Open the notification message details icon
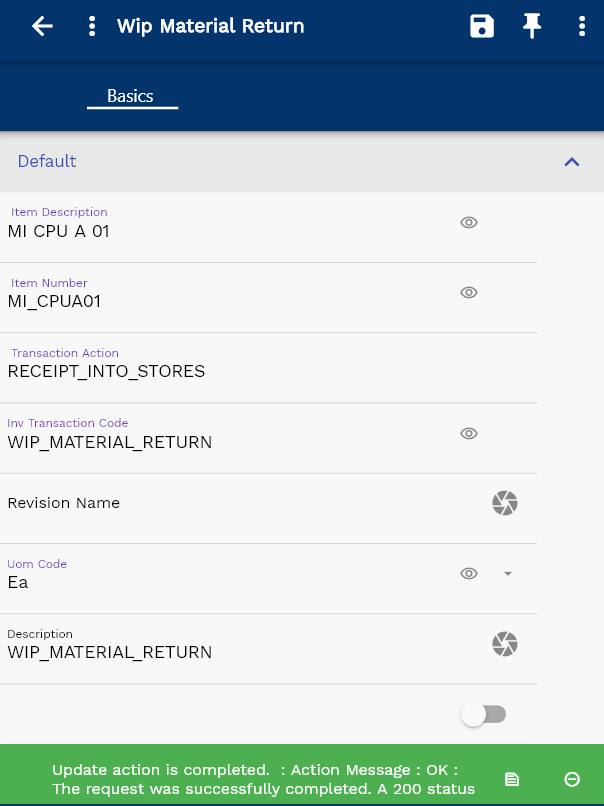Screen dimensions: 604x806 coord(512,779)
